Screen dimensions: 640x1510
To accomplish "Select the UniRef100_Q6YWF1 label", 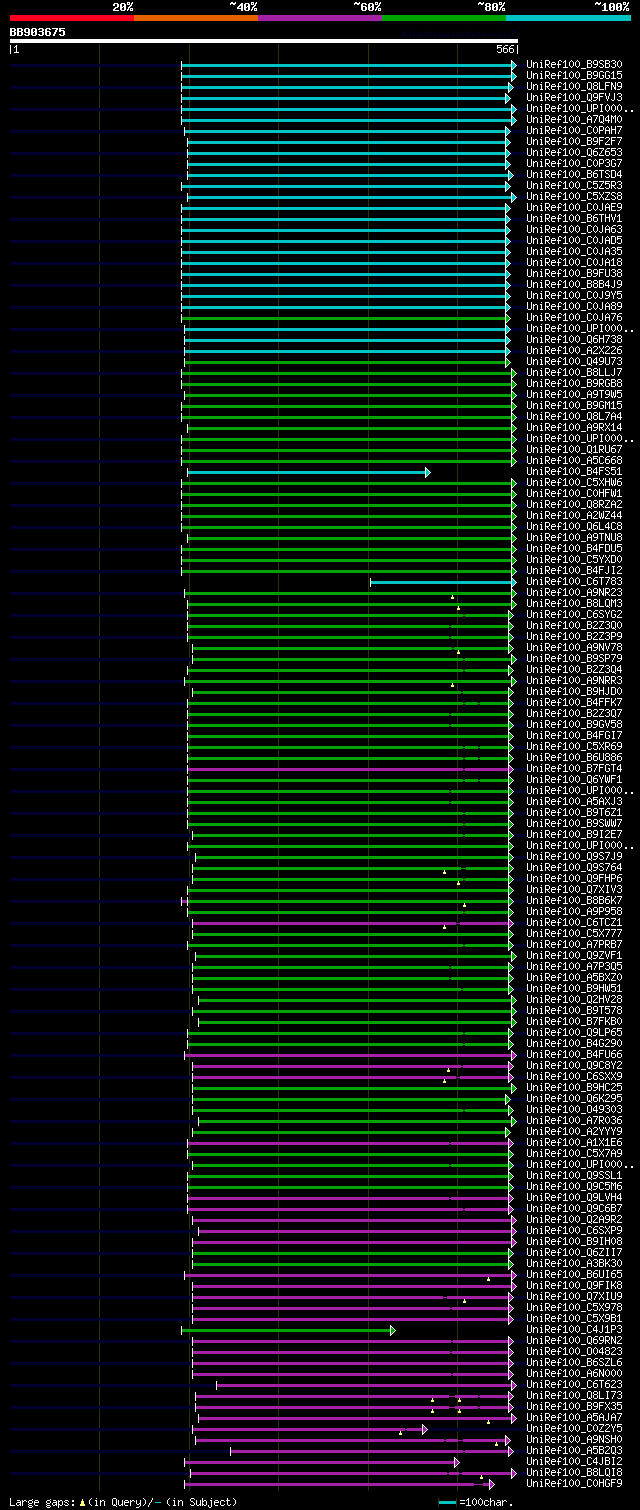I will tap(575, 780).
